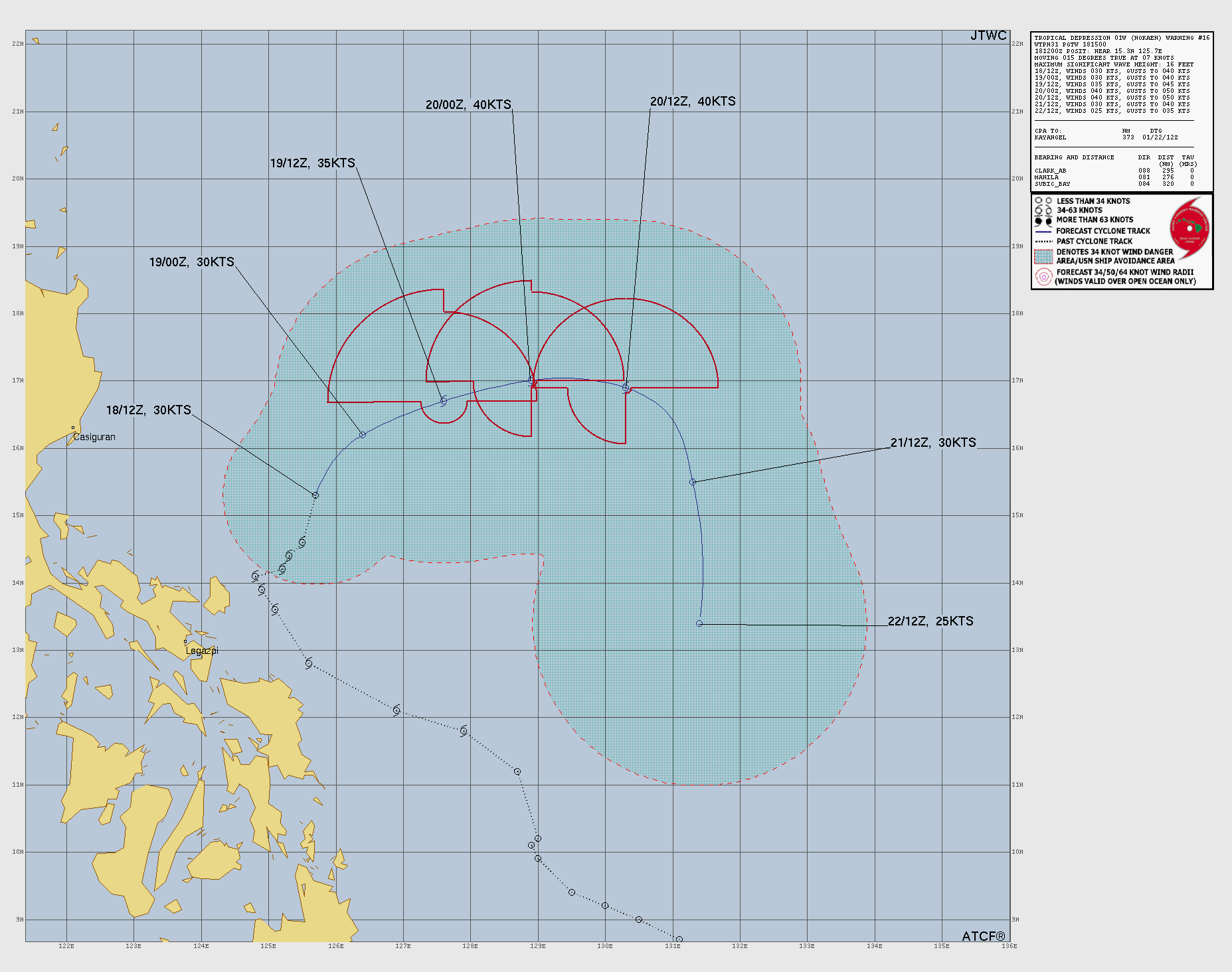
Task: Click the "21/12Z, 30KTS" map label
Action: [933, 443]
